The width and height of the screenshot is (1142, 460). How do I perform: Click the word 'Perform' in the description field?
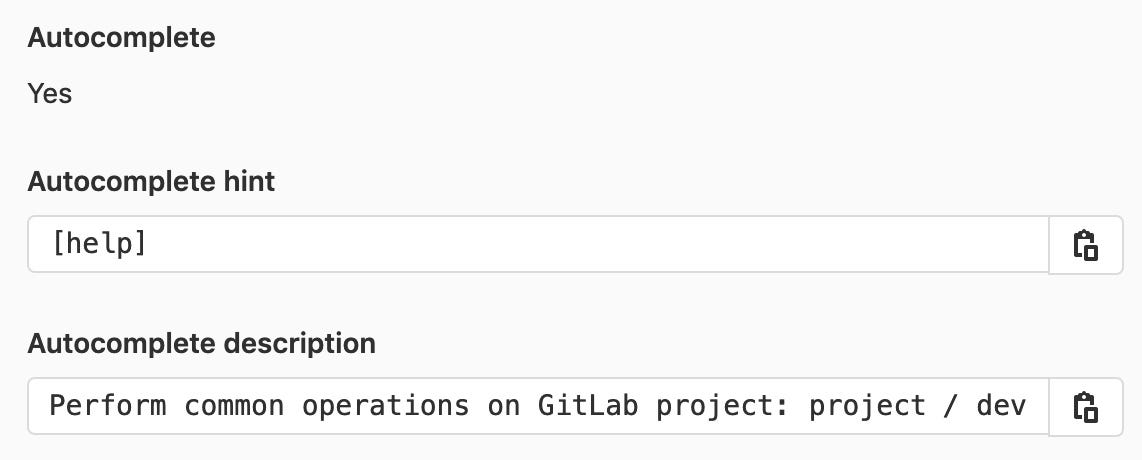[108, 405]
